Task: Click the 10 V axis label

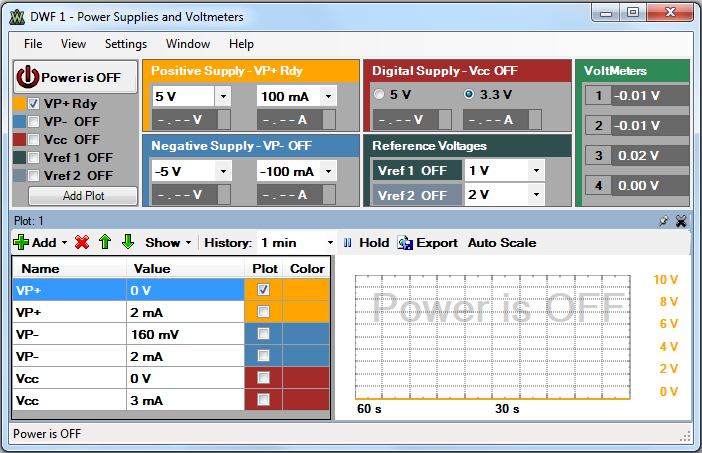Action: click(x=665, y=280)
